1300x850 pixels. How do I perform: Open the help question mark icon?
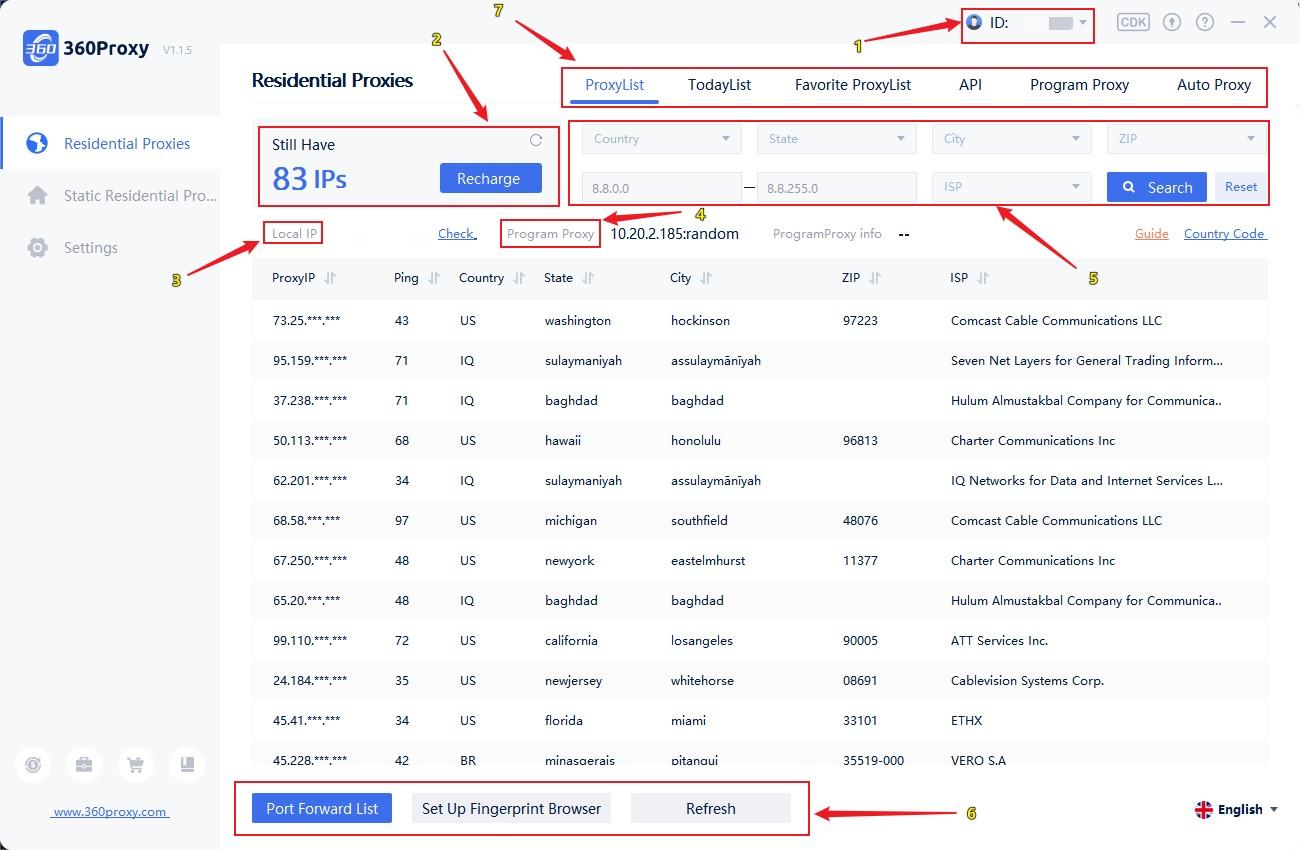(x=1205, y=22)
